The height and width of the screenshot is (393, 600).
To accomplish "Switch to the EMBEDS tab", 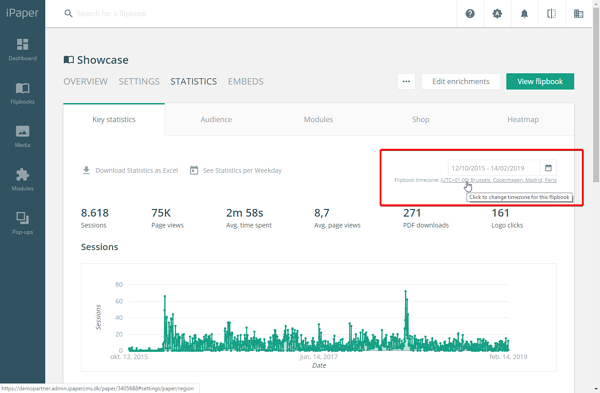I will coord(246,82).
